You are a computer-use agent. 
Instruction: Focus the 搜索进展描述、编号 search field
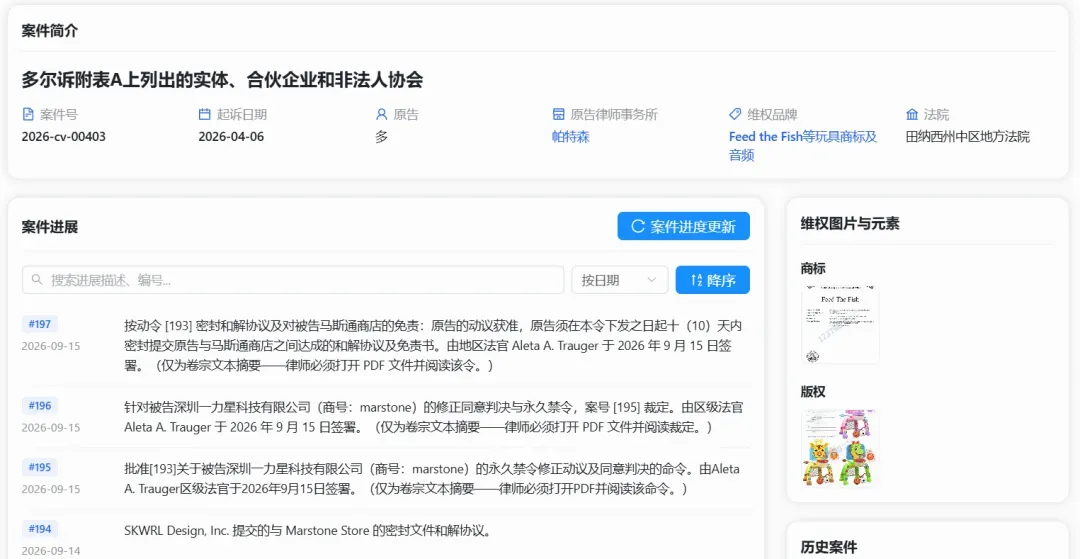tap(293, 280)
